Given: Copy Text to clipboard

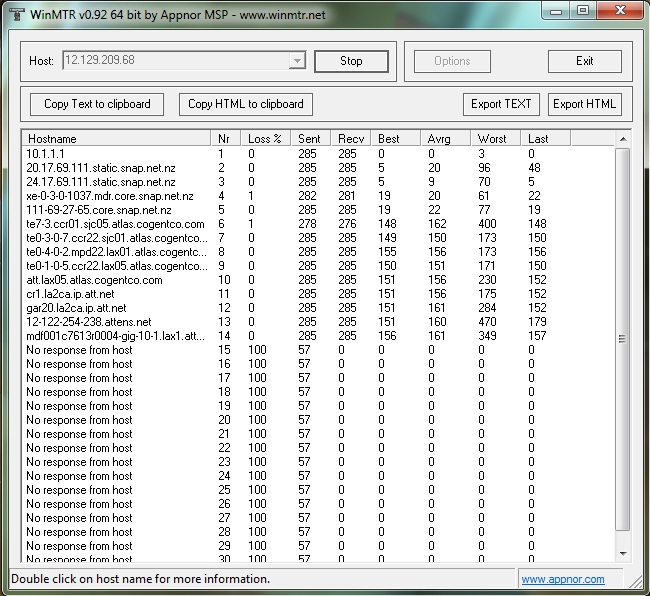Looking at the screenshot, I should pos(97,104).
